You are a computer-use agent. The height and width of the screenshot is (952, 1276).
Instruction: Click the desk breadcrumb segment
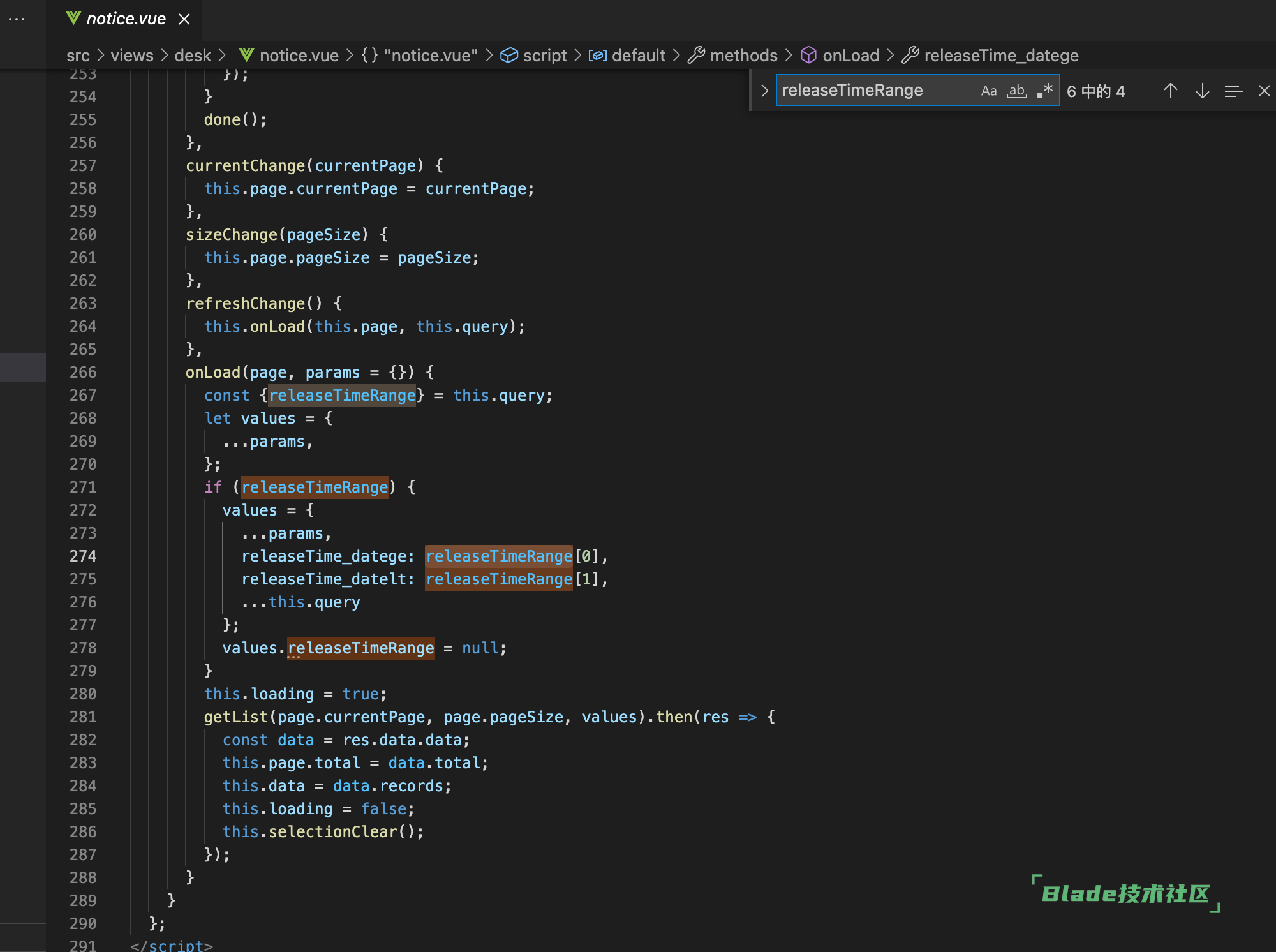(x=193, y=56)
